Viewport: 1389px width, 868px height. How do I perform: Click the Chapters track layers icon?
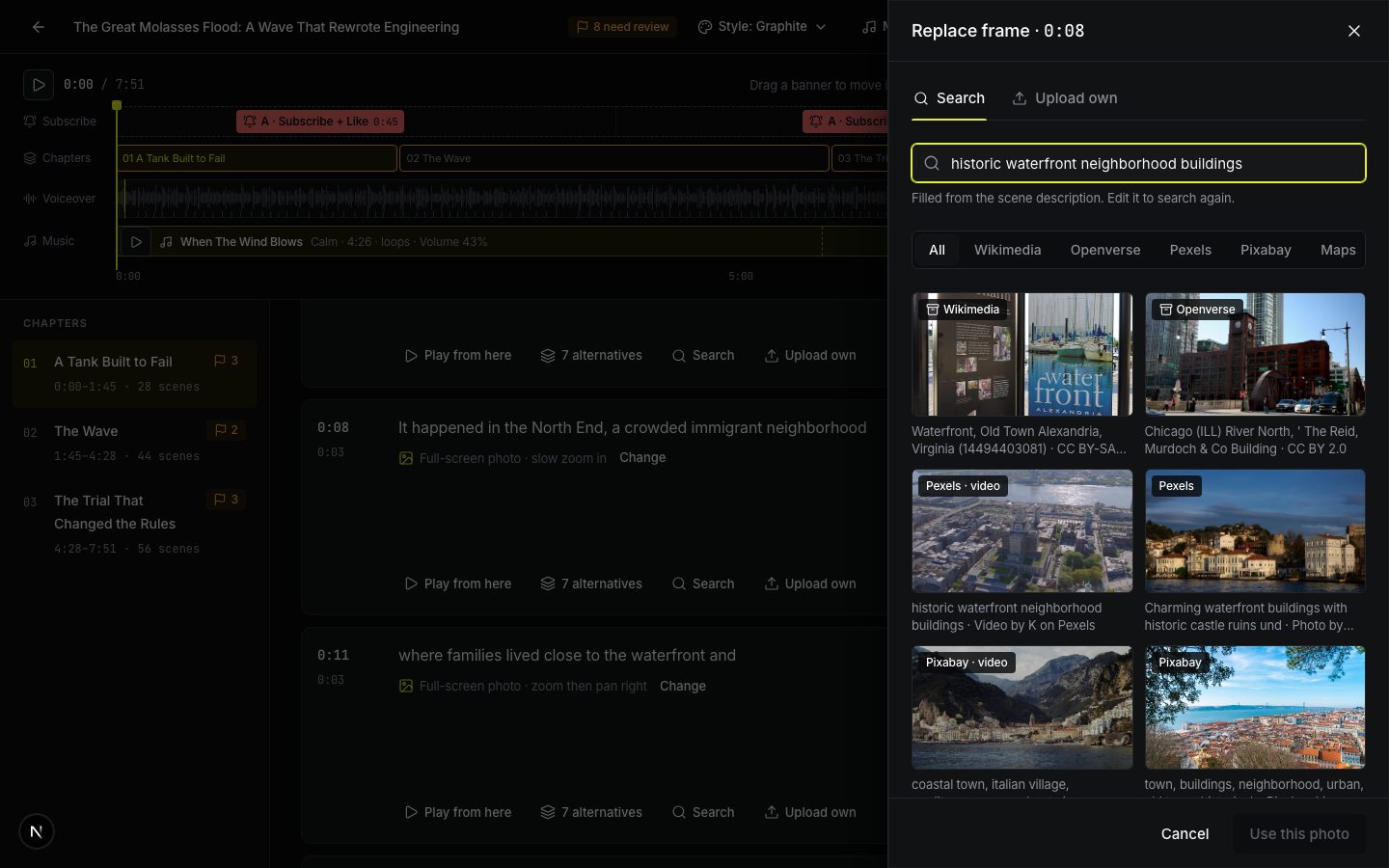30,158
